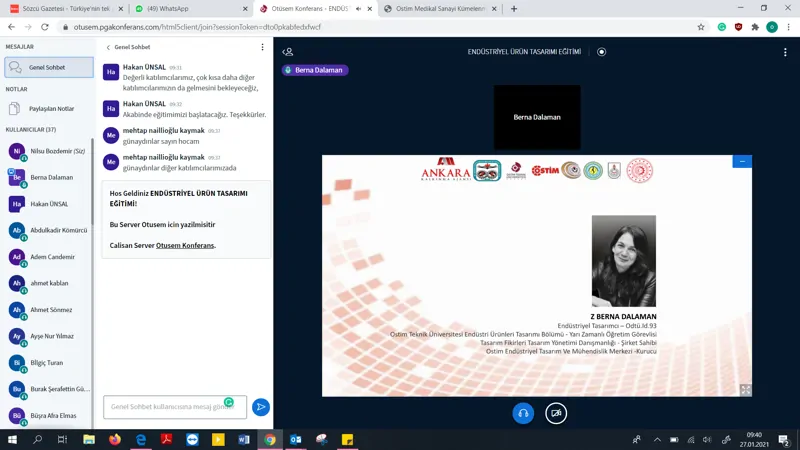The image size is (800, 450).
Task: Make the presentation fullscreen
Action: click(x=745, y=390)
